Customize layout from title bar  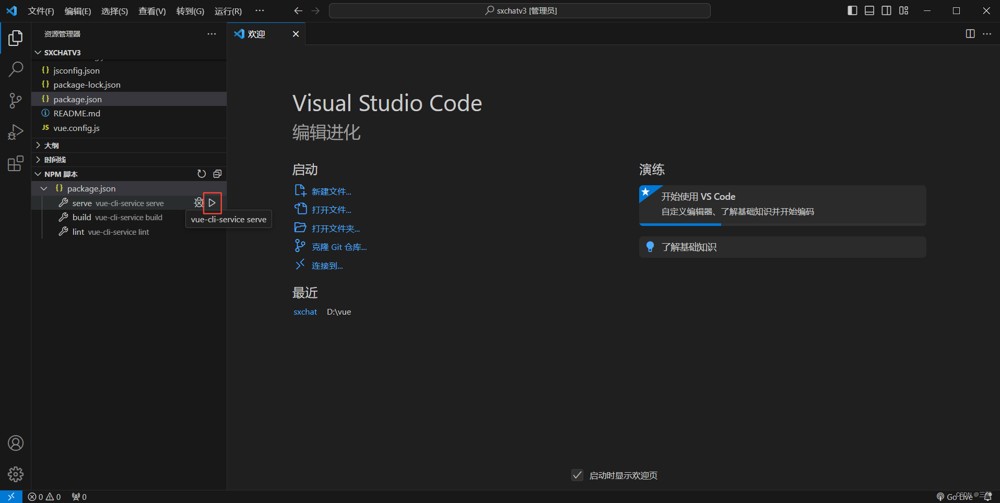coord(904,11)
